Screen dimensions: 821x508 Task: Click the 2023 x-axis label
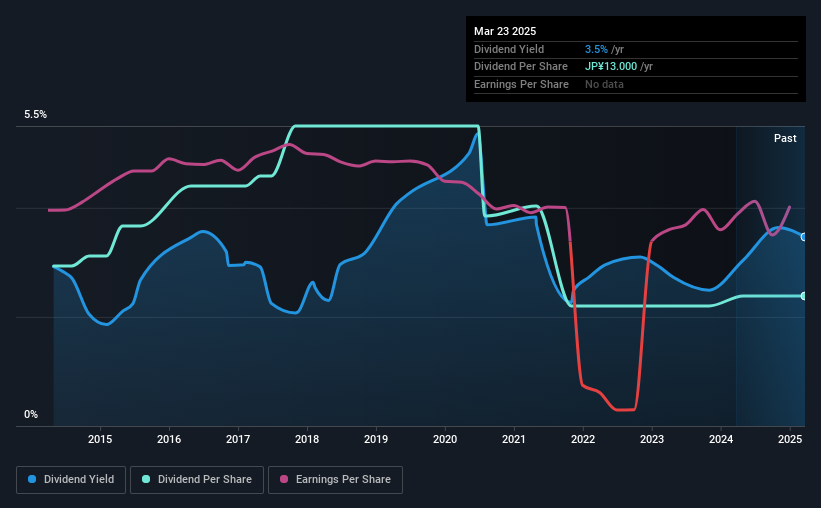pyautogui.click(x=652, y=439)
